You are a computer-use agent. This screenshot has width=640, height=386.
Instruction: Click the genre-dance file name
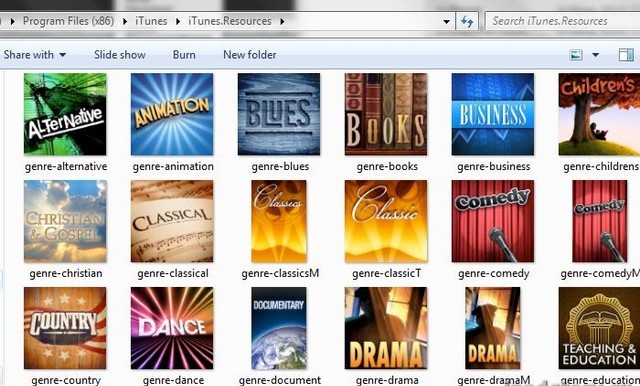click(x=173, y=380)
